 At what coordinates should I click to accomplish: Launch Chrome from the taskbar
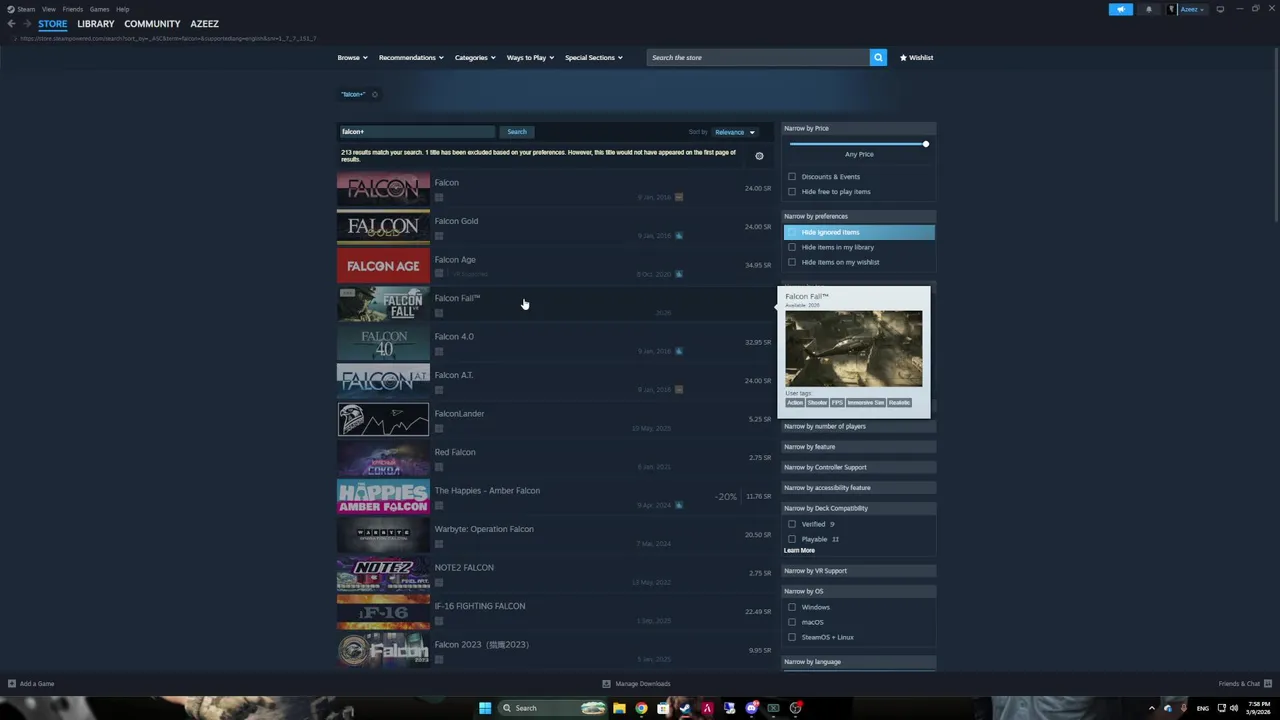tap(641, 708)
